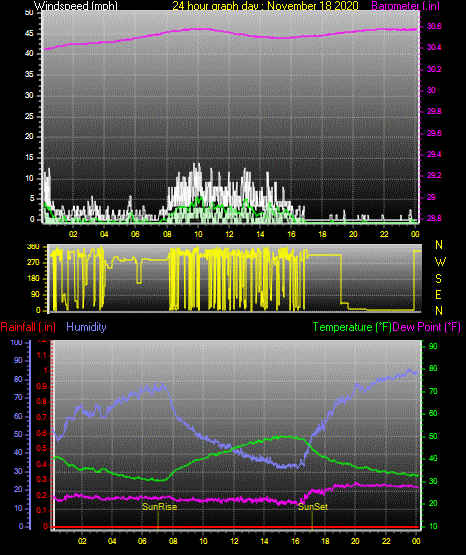Click hour 12 on windspeed time axis
This screenshot has width=466, height=555.
coord(229,234)
